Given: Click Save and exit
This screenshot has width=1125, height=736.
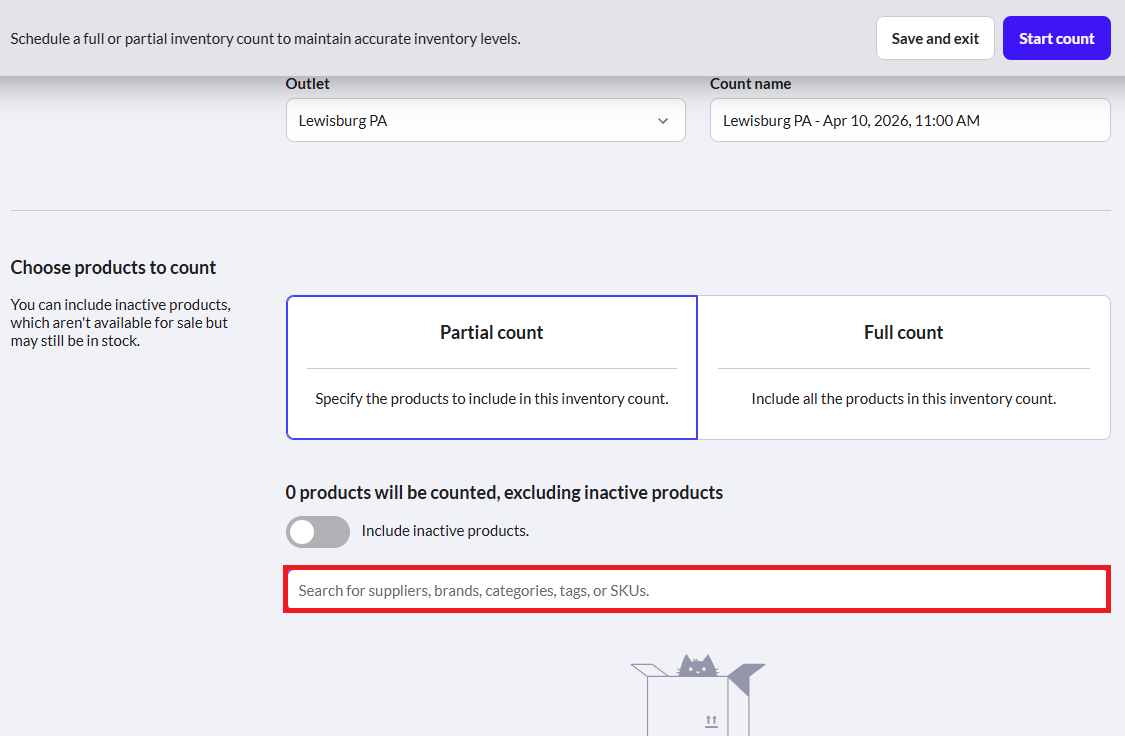Looking at the screenshot, I should [x=935, y=39].
